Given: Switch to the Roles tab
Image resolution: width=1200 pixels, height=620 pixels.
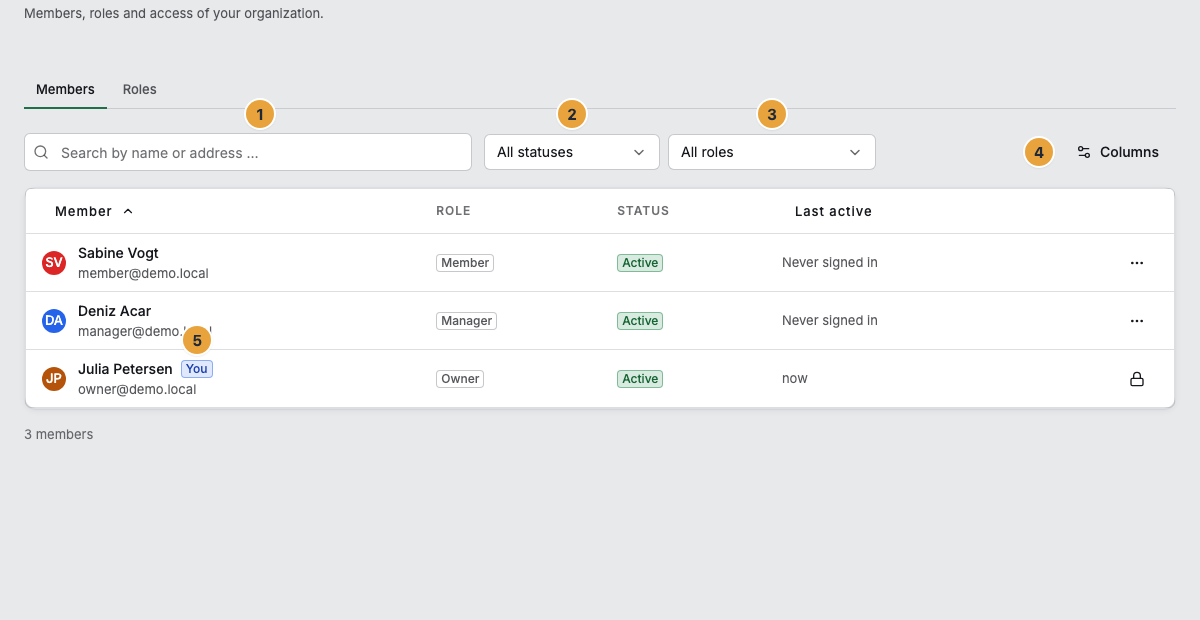Looking at the screenshot, I should click(x=140, y=89).
